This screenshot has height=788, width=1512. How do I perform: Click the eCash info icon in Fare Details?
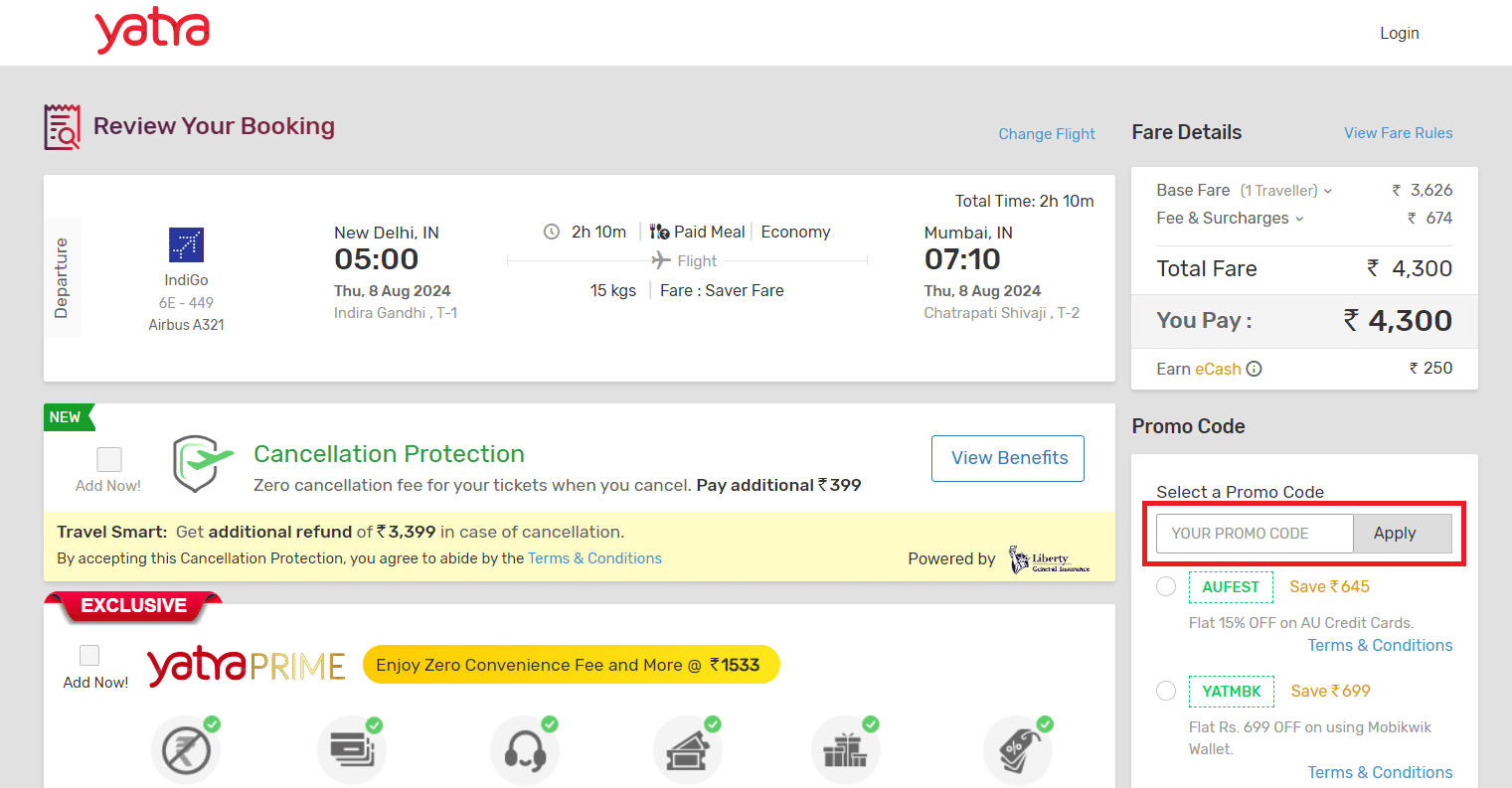[x=1254, y=368]
